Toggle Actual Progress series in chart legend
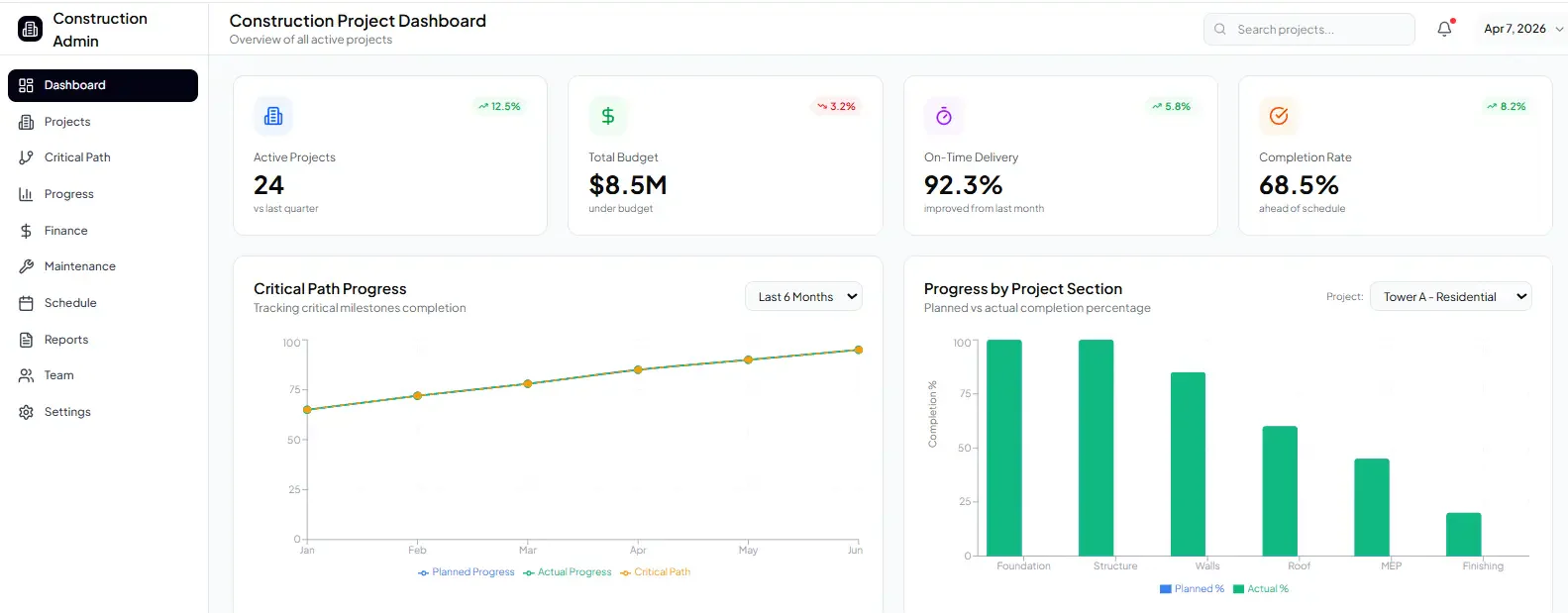Viewport: 1568px width, 613px height. click(x=568, y=572)
